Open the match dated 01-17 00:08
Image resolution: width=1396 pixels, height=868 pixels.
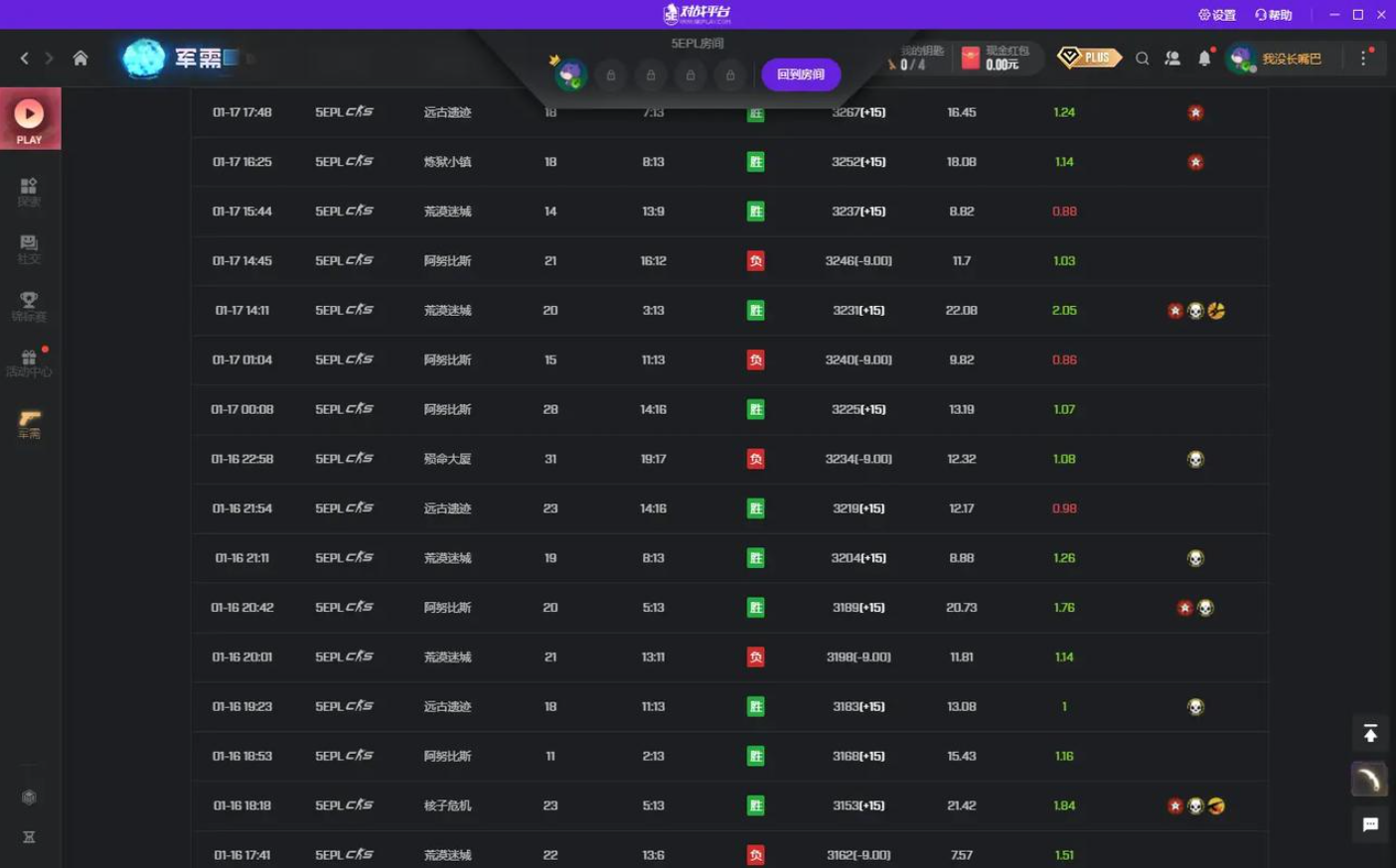(x=730, y=409)
